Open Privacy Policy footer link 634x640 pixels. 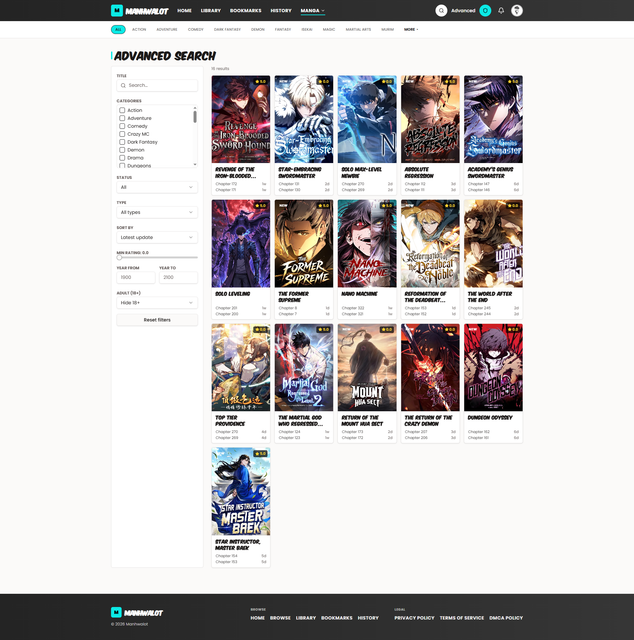coord(414,618)
